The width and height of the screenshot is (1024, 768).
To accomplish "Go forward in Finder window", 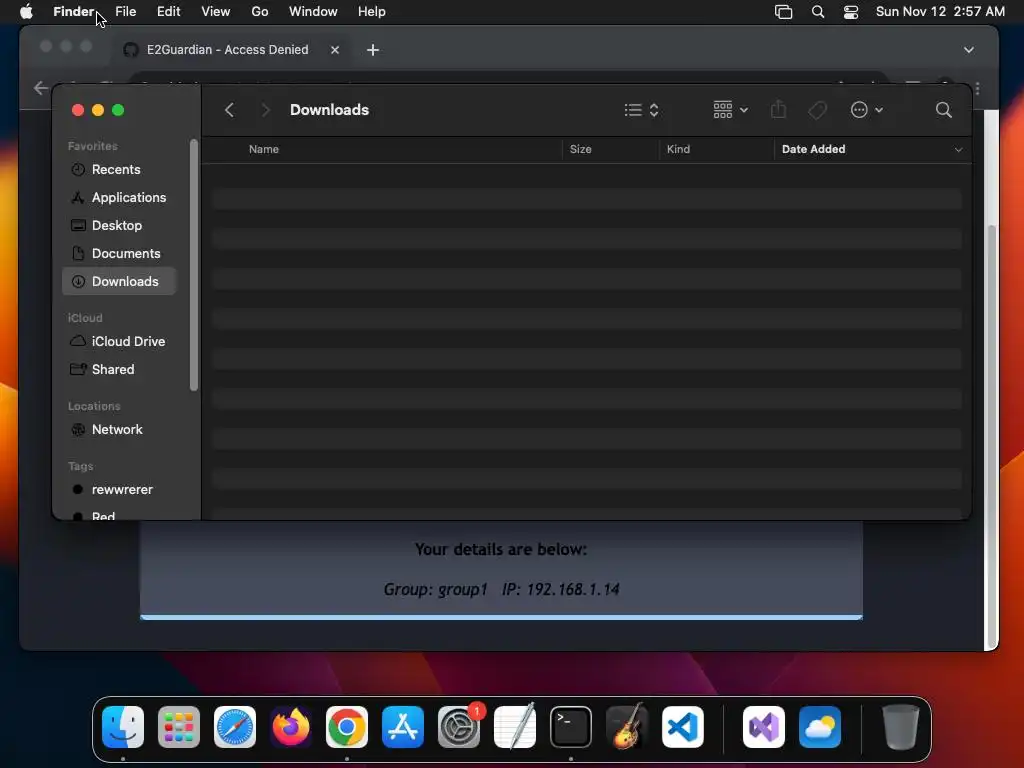I will point(265,110).
